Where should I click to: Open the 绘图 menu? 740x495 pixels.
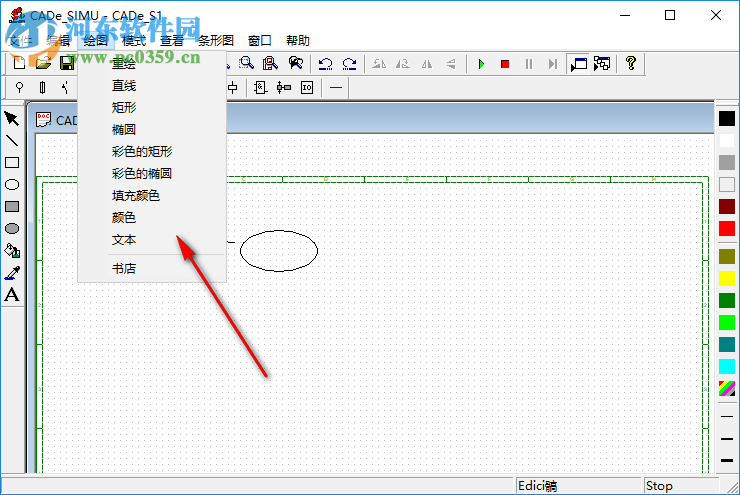coord(96,41)
